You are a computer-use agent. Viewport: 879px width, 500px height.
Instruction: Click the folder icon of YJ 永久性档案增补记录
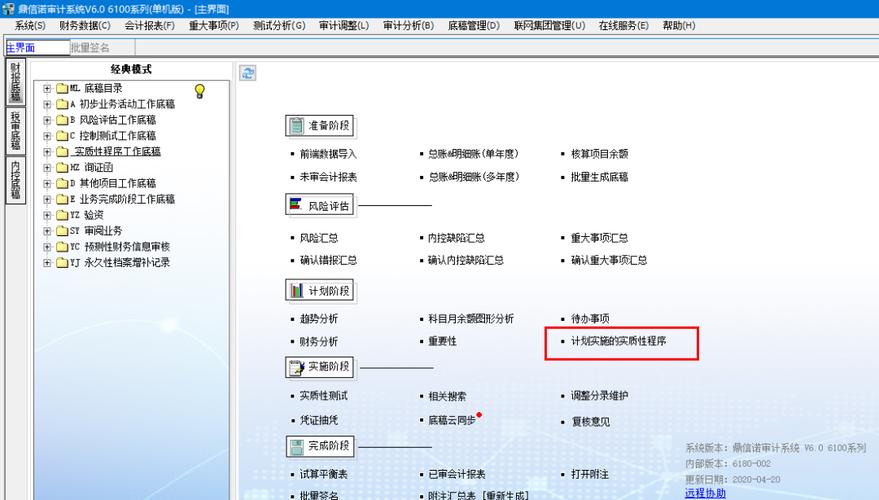click(x=62, y=262)
